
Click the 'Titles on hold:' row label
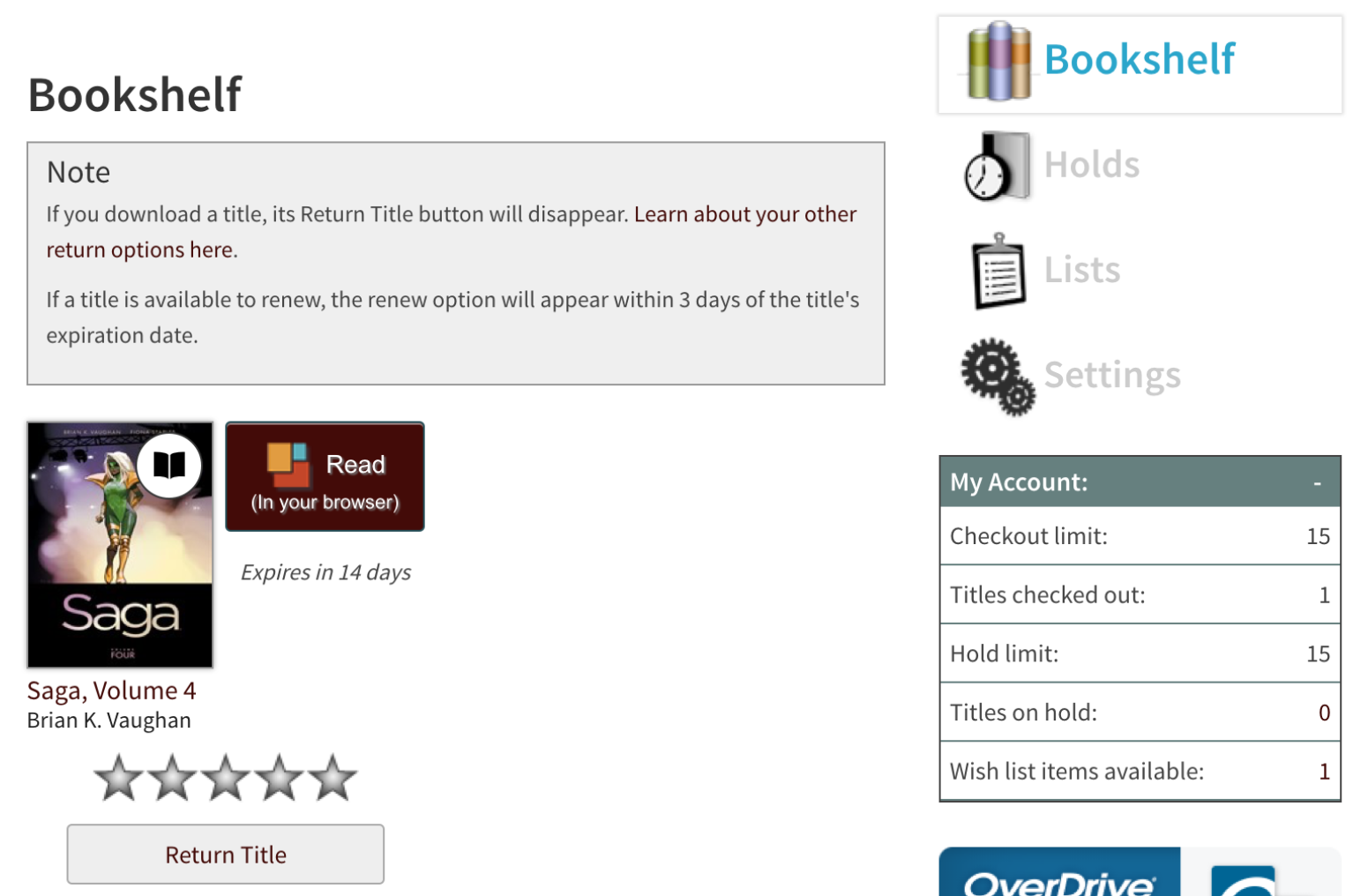click(1023, 713)
